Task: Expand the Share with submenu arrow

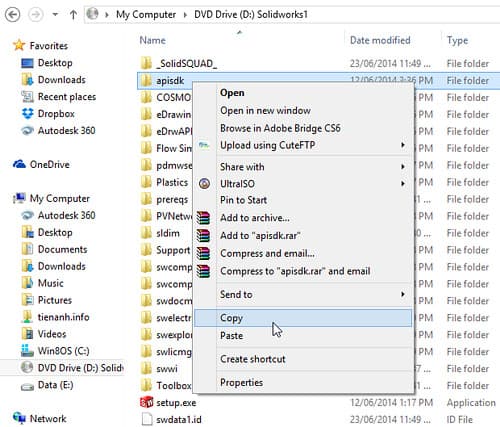Action: (403, 166)
